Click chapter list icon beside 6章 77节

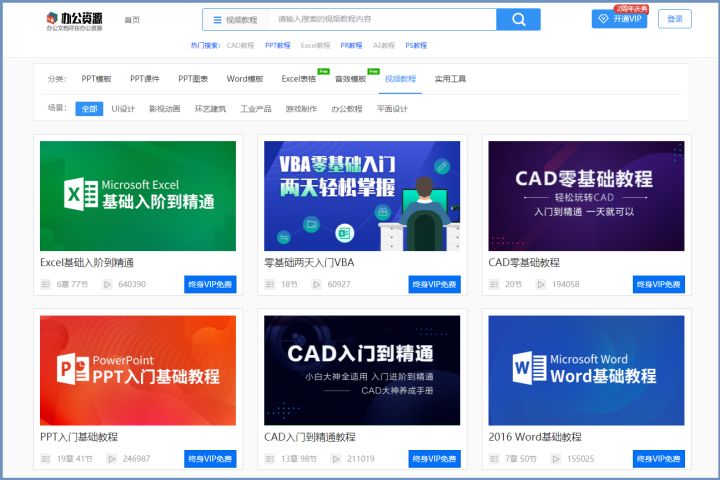pos(45,284)
